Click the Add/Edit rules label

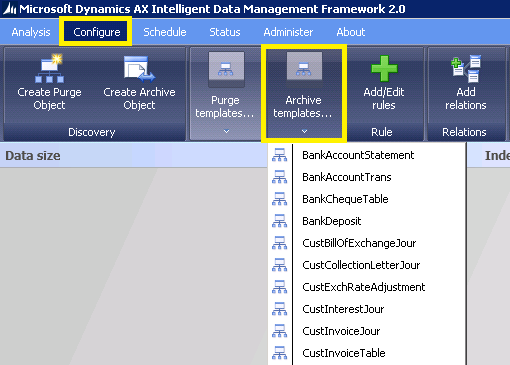coord(384,98)
